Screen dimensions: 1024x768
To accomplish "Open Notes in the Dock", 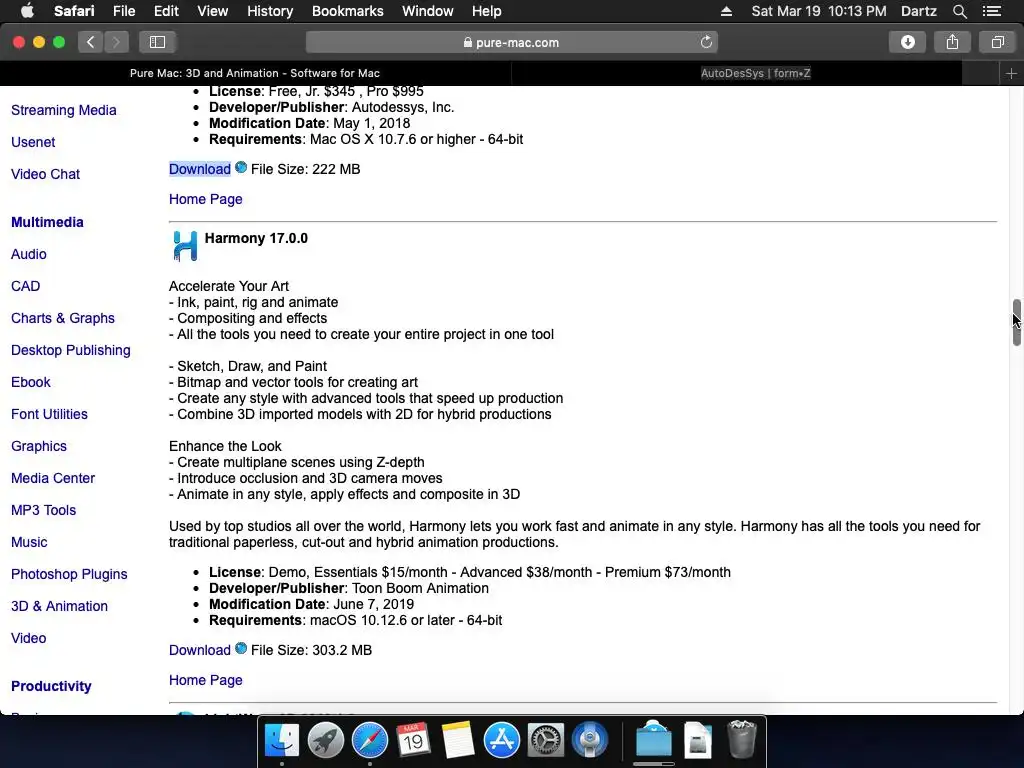I will tap(457, 740).
